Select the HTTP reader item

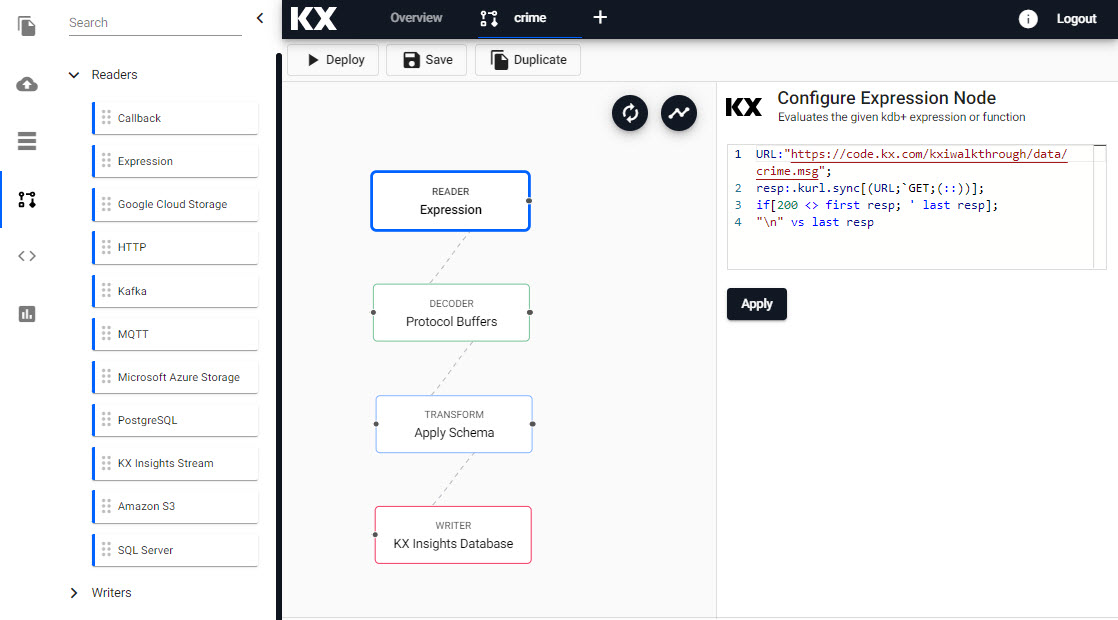(x=175, y=247)
